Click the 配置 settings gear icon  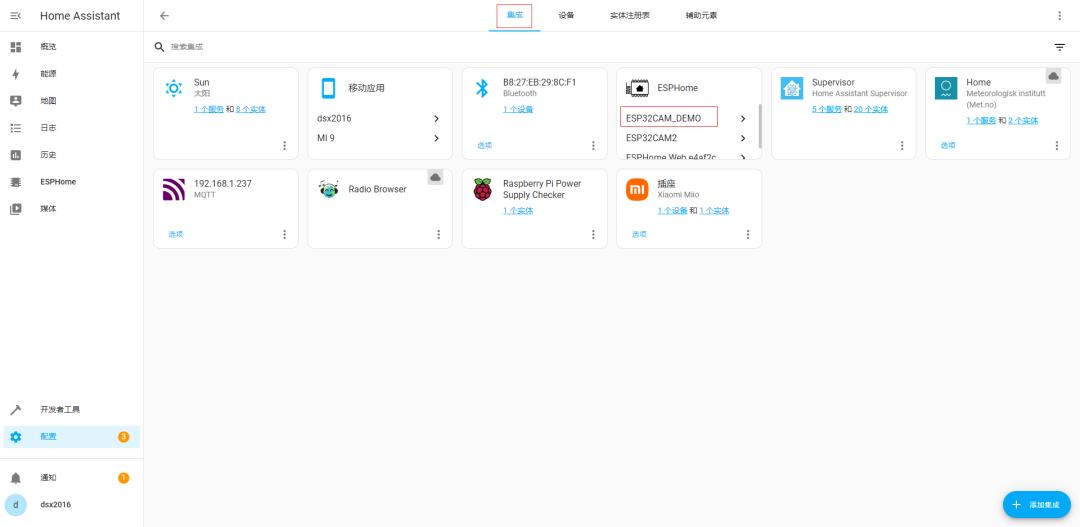tap(16, 437)
